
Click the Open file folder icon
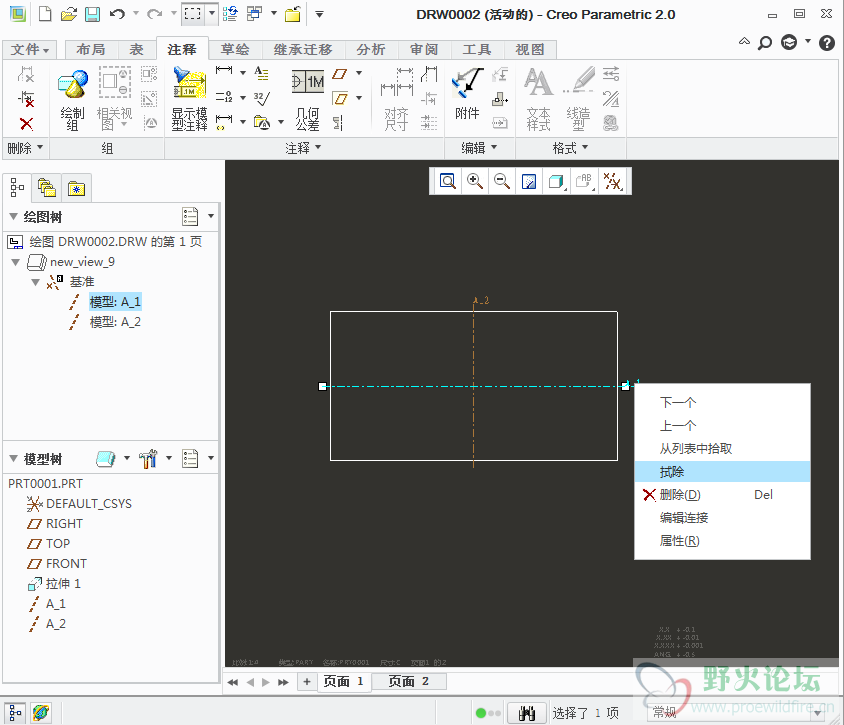[68, 14]
